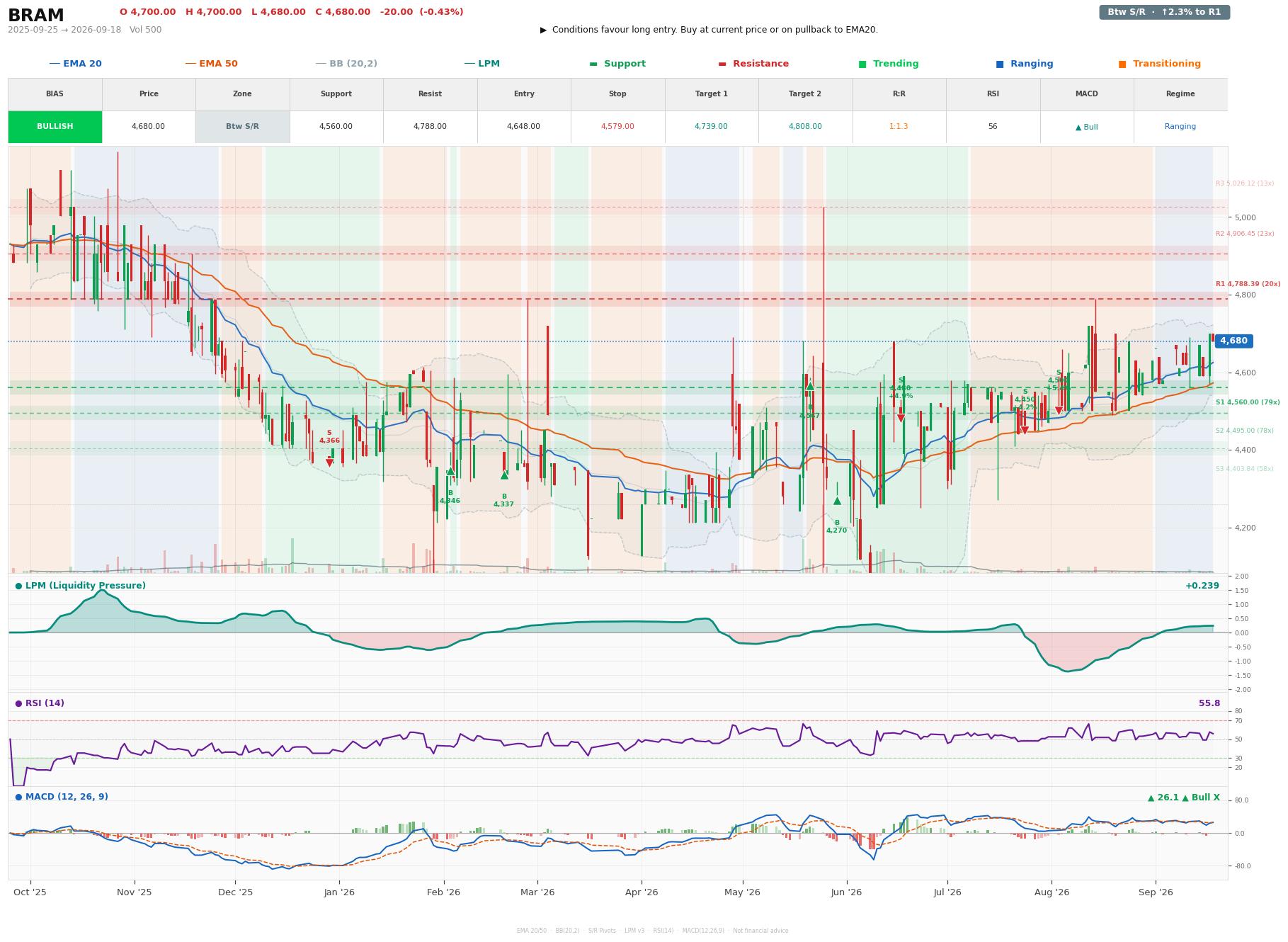Select the buy arrow above B 4,337
This screenshot has width=1288, height=942.
pyautogui.click(x=504, y=475)
